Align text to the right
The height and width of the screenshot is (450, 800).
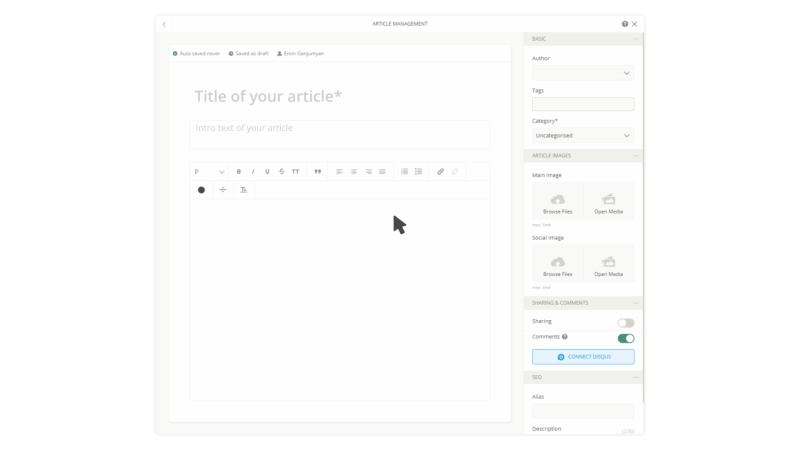coord(368,172)
